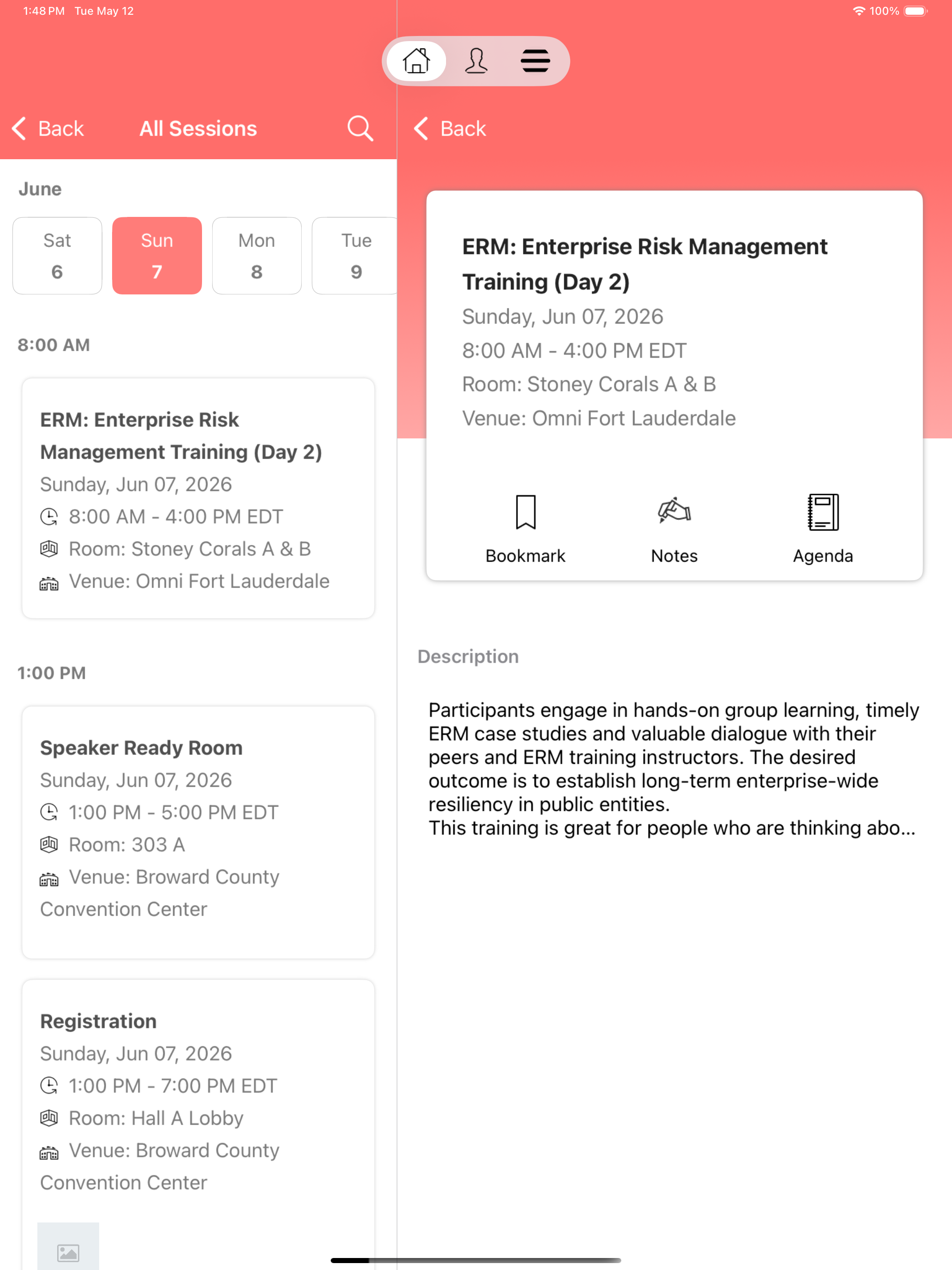The width and height of the screenshot is (952, 1270).
Task: Click 'Room: Hall A Lobby' text
Action: [156, 1118]
